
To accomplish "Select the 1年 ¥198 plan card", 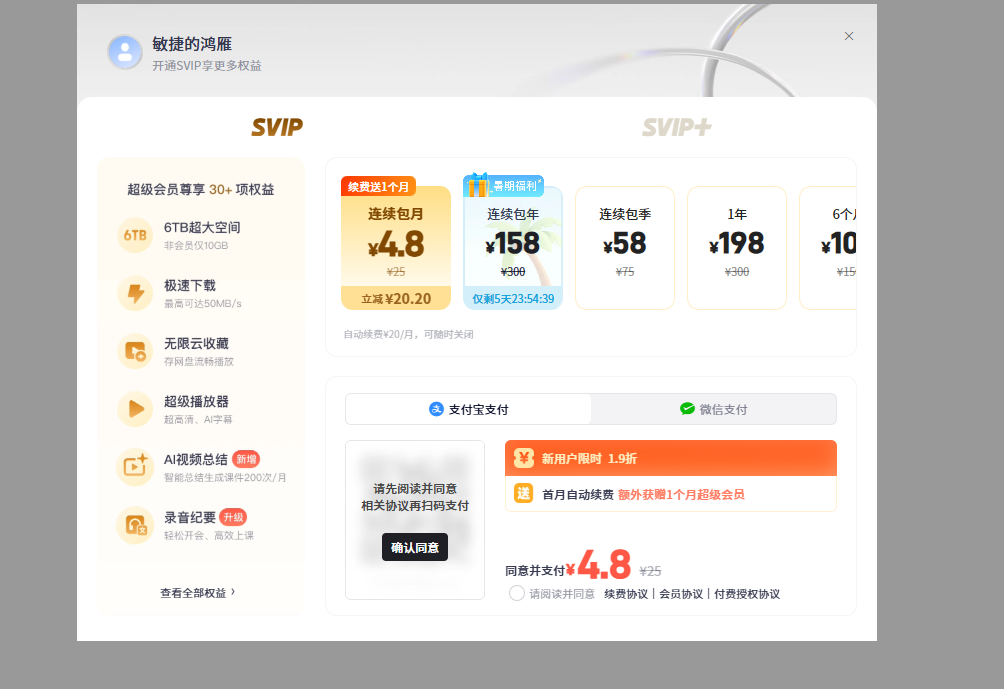I will (737, 248).
